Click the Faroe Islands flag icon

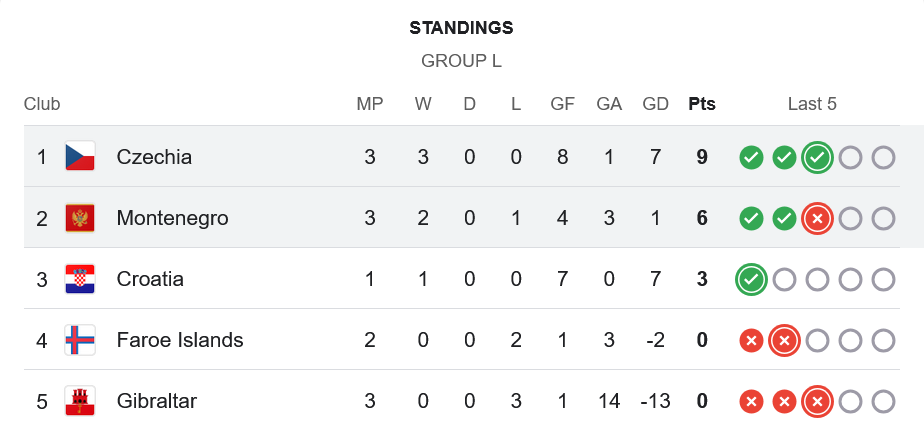80,340
